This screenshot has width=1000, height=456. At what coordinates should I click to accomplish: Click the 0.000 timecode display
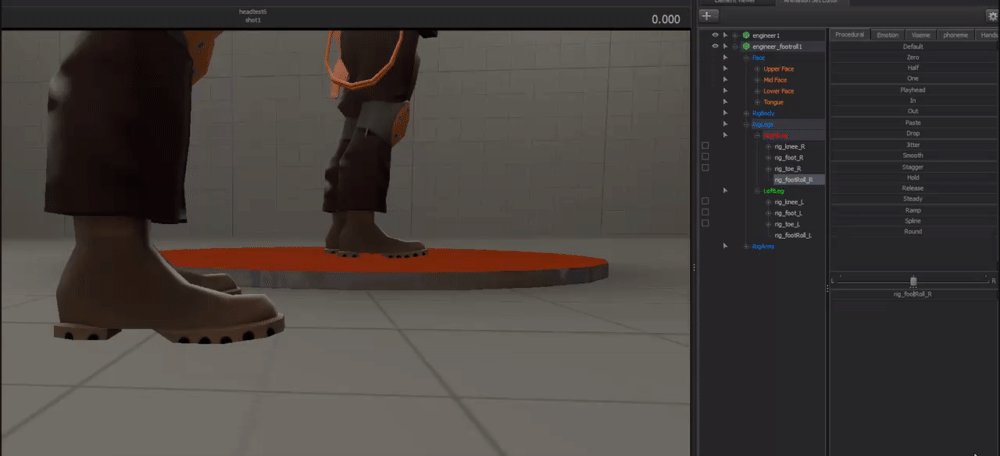[666, 19]
